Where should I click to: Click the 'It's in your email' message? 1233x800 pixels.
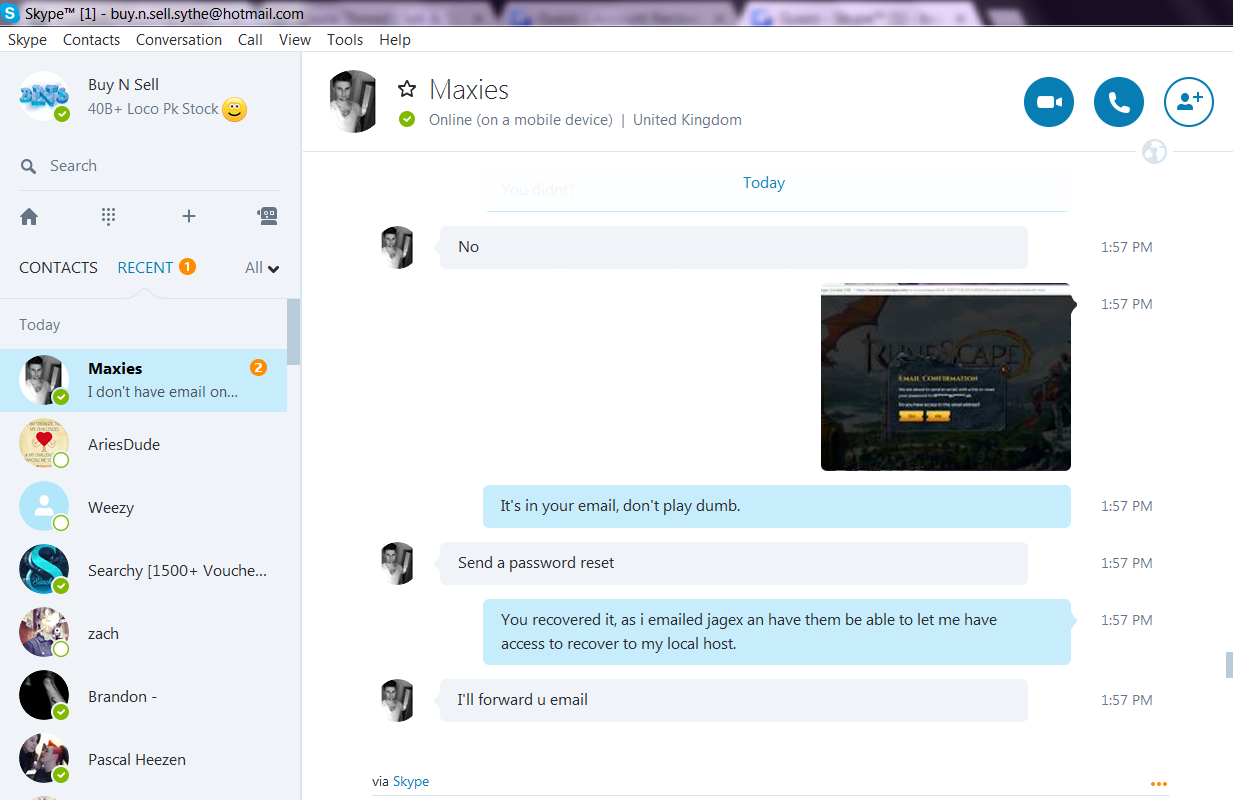point(777,506)
